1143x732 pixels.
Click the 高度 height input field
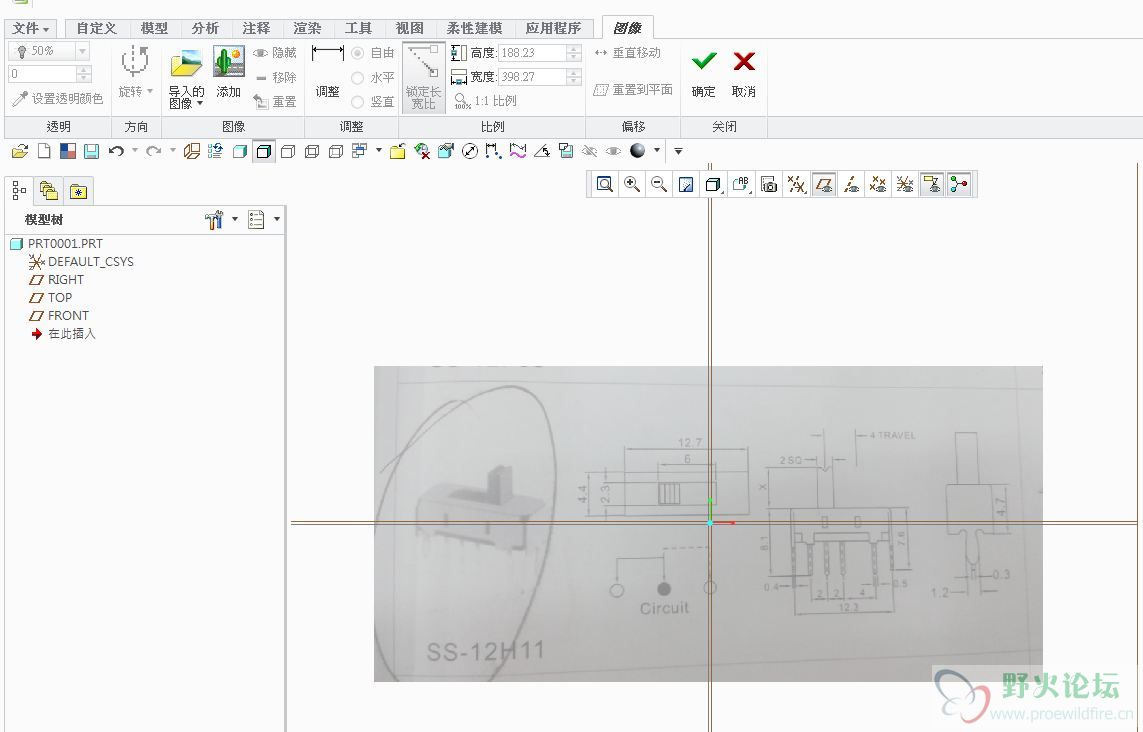click(533, 52)
